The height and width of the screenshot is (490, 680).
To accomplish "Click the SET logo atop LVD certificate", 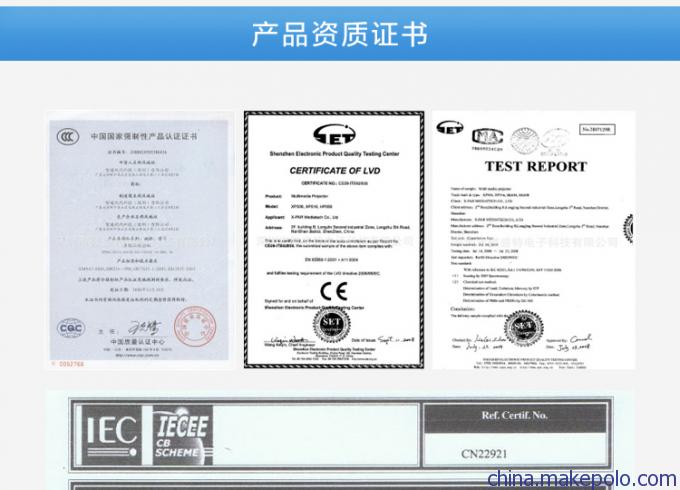I will [334, 134].
